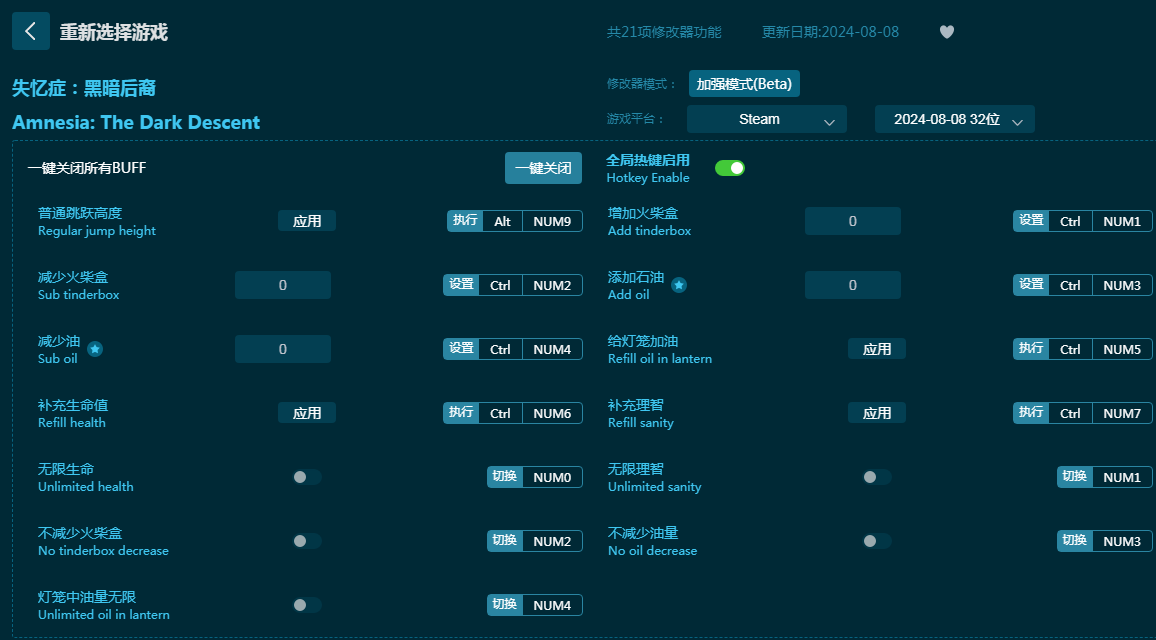Viewport: 1156px width, 640px height.
Task: Turn on No tinderbox decrease
Action: coord(307,541)
